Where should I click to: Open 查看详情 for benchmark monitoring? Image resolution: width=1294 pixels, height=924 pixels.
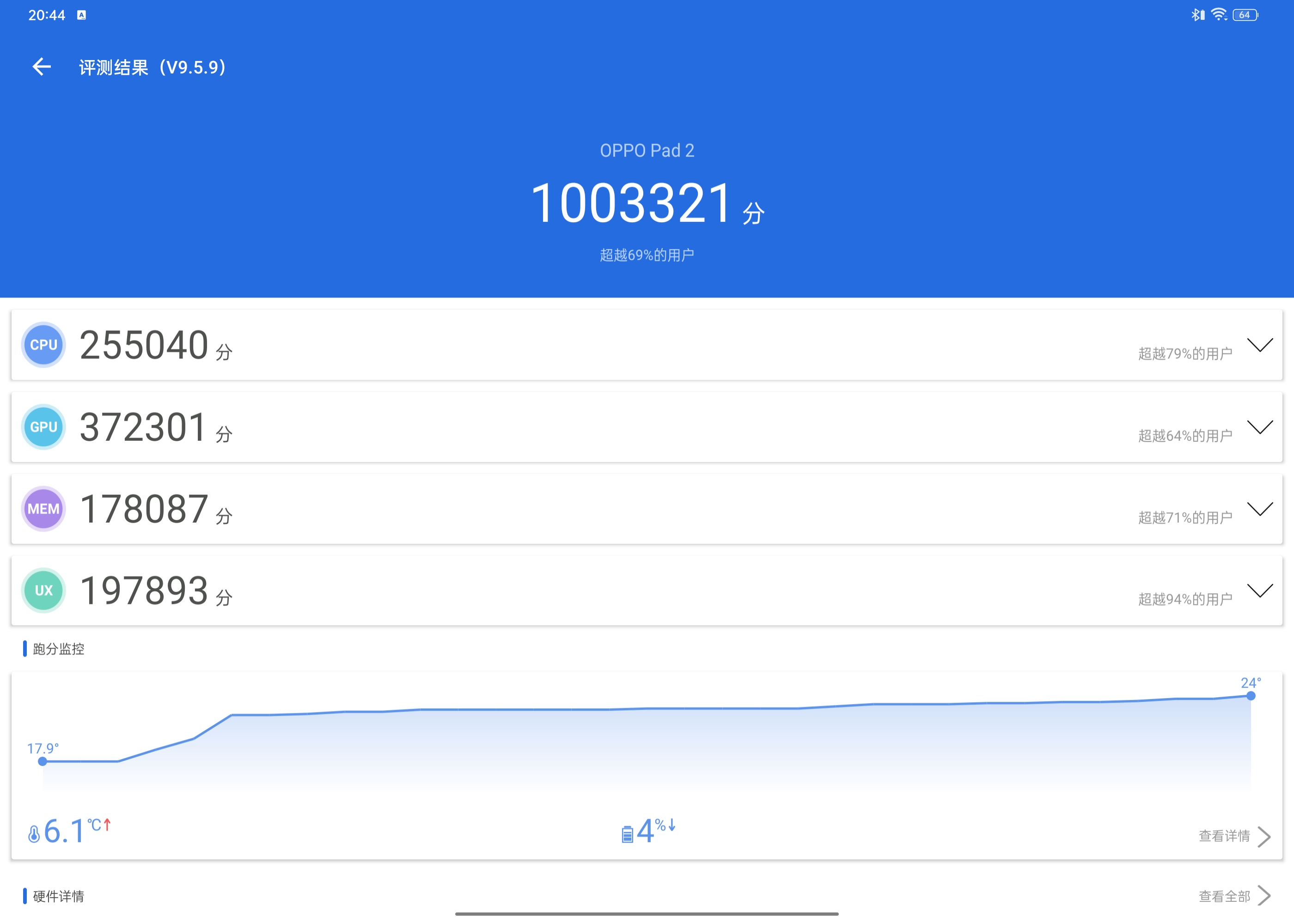[x=1224, y=836]
